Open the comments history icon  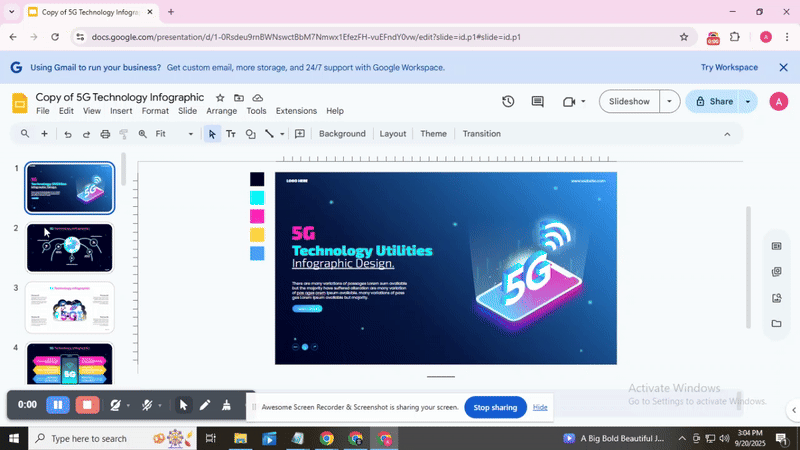point(538,102)
